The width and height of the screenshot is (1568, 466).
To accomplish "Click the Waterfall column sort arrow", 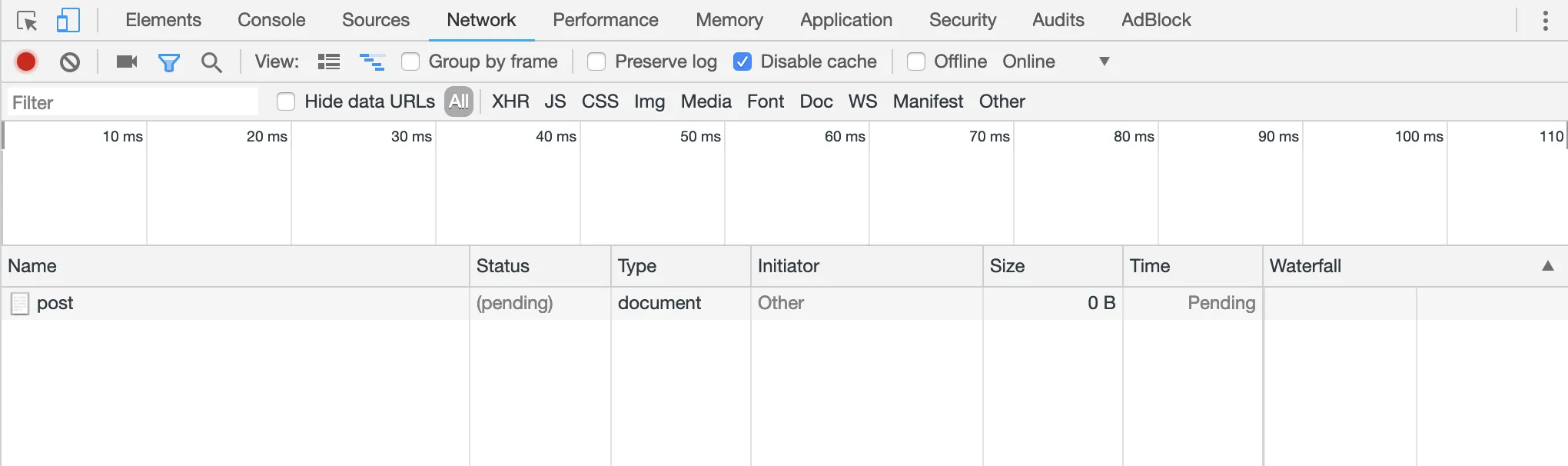I will tap(1548, 266).
